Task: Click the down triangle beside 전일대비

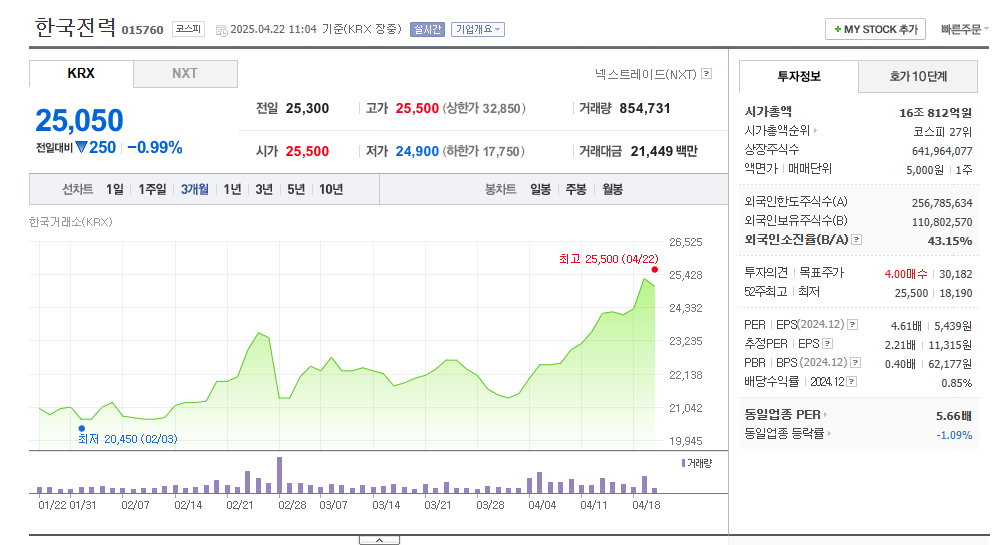Action: click(81, 147)
